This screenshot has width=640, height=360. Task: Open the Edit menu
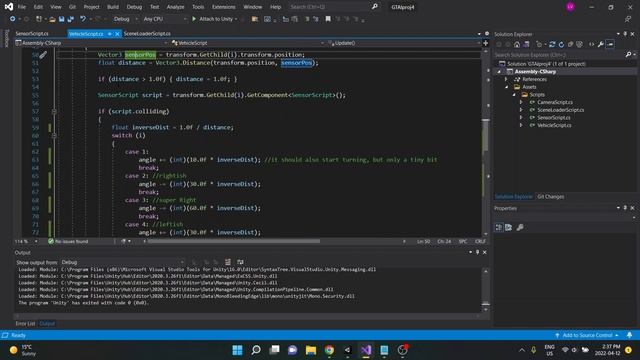[38, 7]
